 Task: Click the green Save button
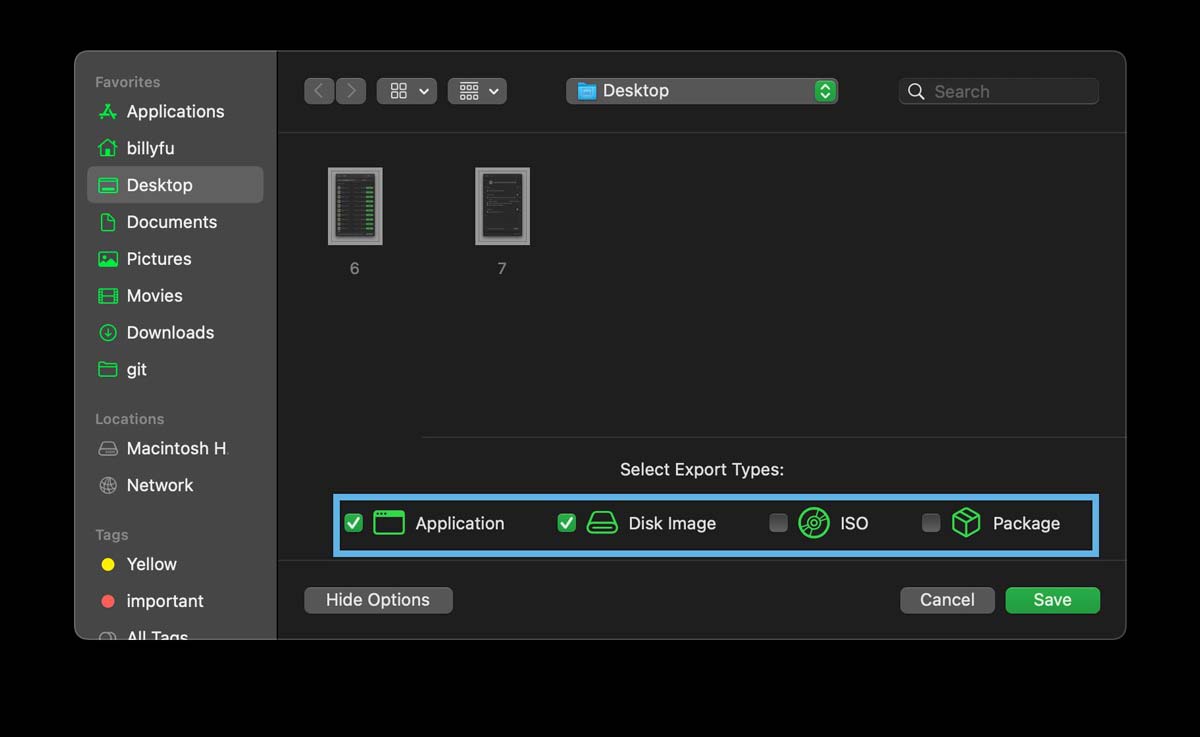point(1053,600)
